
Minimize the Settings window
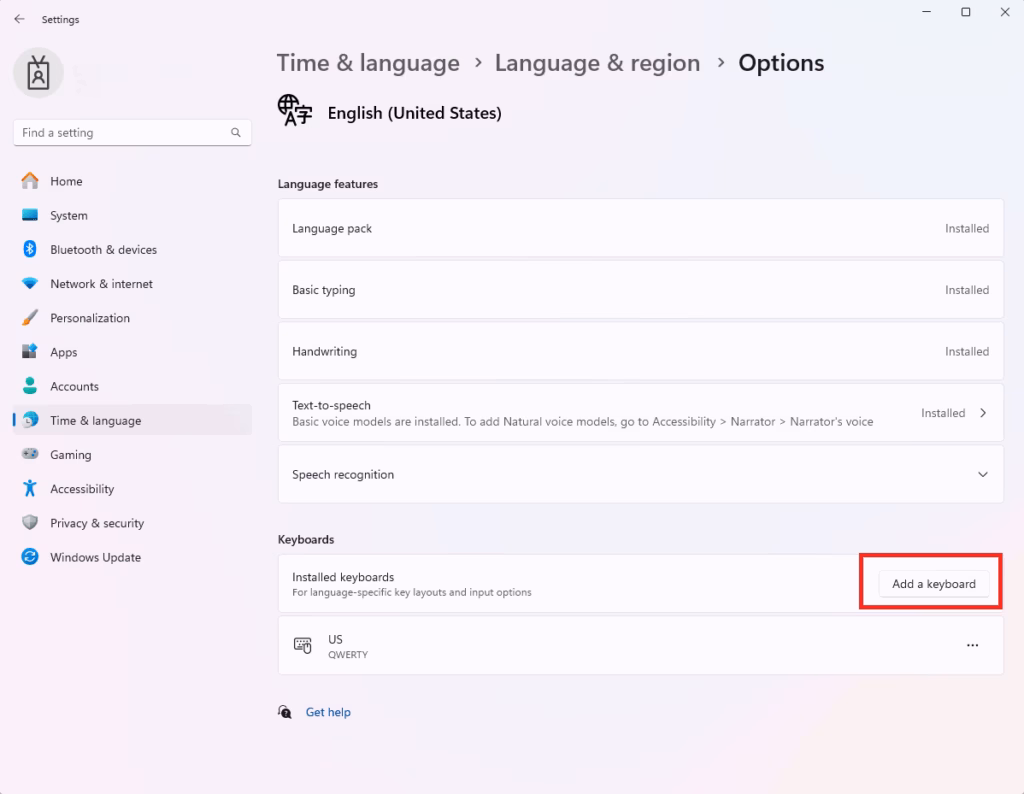pos(926,12)
